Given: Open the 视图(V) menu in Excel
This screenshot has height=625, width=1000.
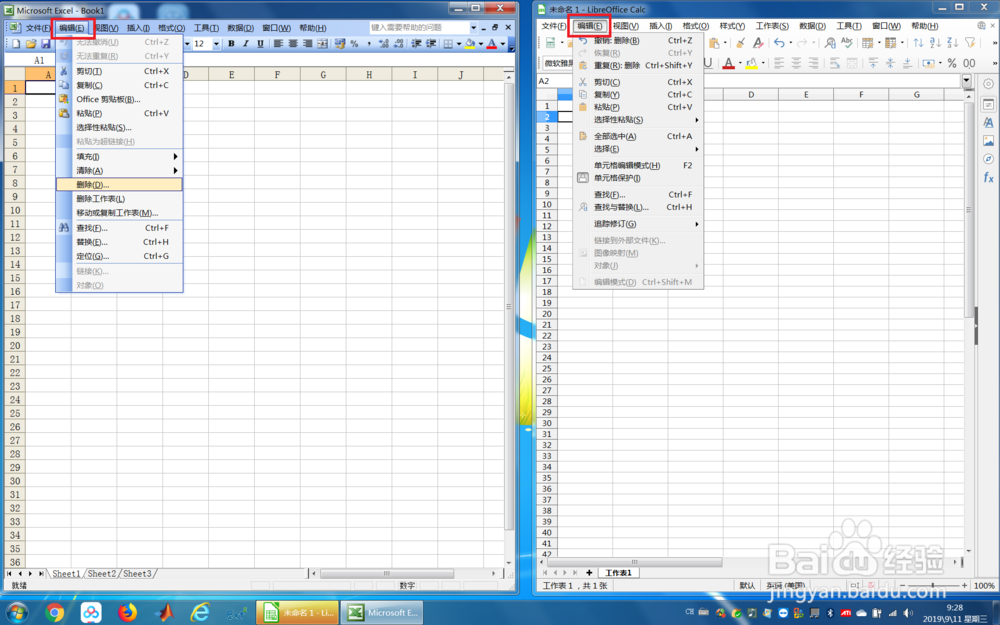Looking at the screenshot, I should coord(106,28).
